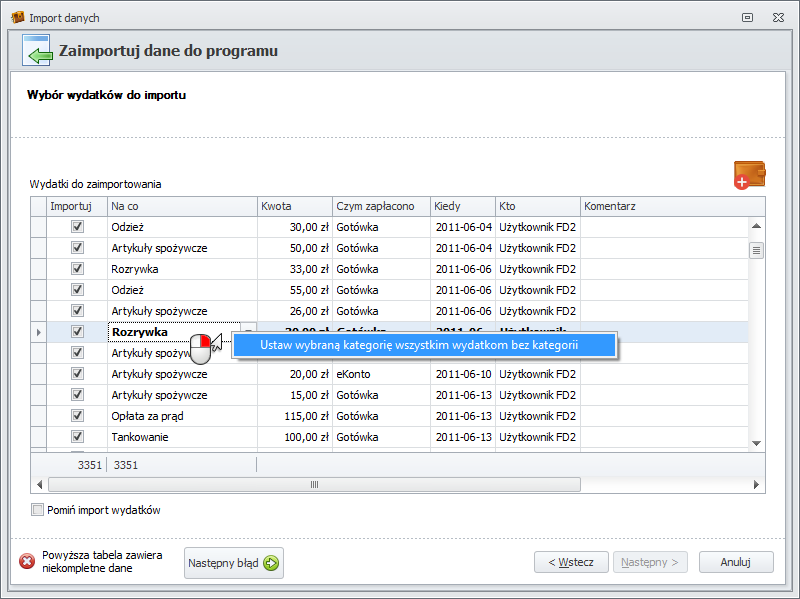Click the horizontal scrollbar thumb under table
The image size is (800, 599).
coord(314,484)
